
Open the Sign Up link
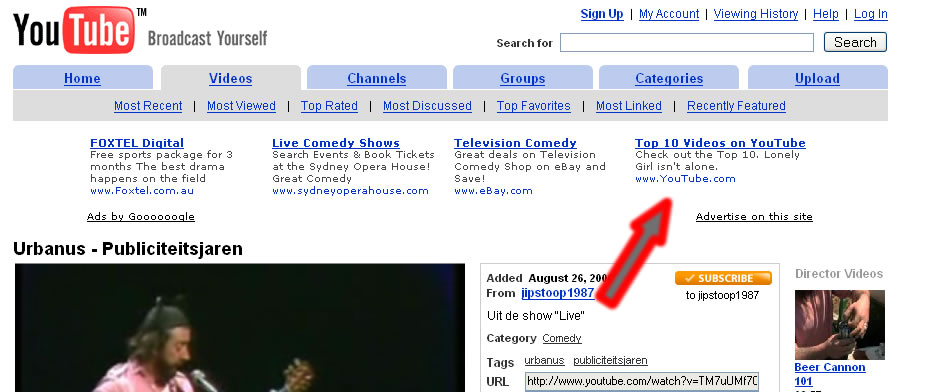602,14
